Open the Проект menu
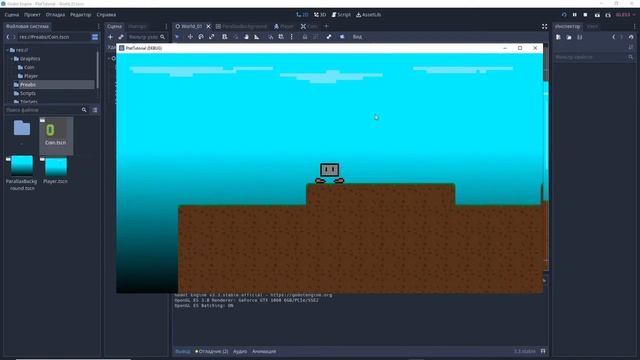The image size is (640, 360). click(32, 15)
